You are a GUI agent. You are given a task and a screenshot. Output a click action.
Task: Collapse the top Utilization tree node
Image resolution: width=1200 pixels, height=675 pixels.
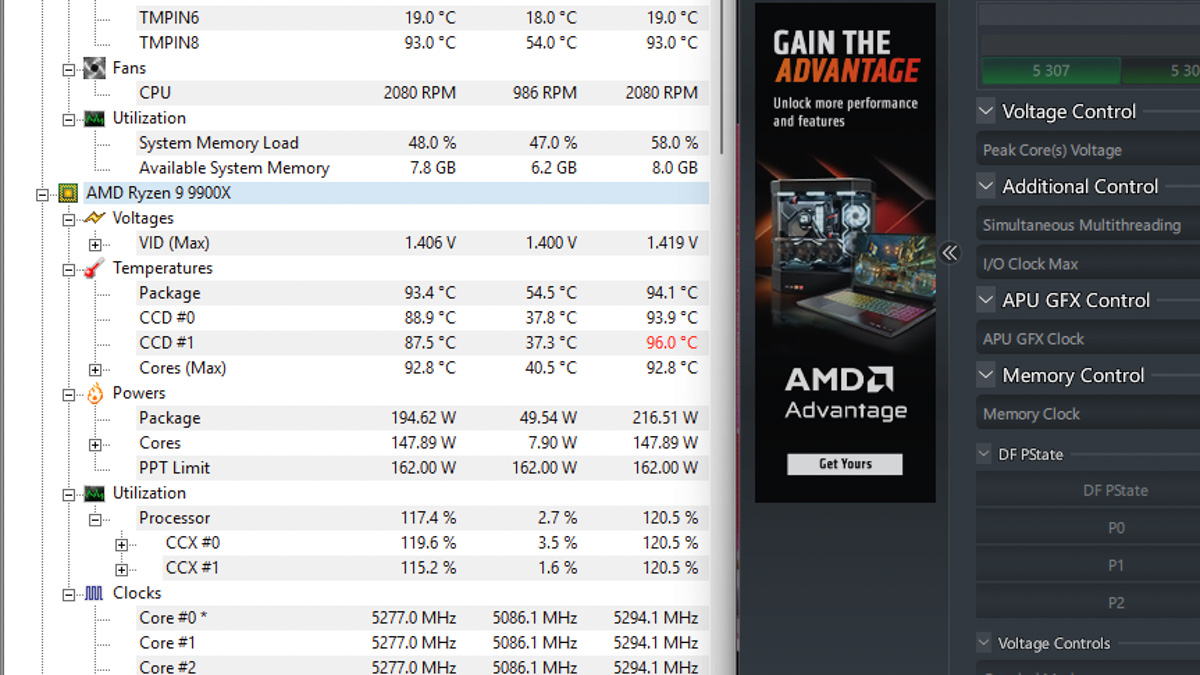coord(69,119)
